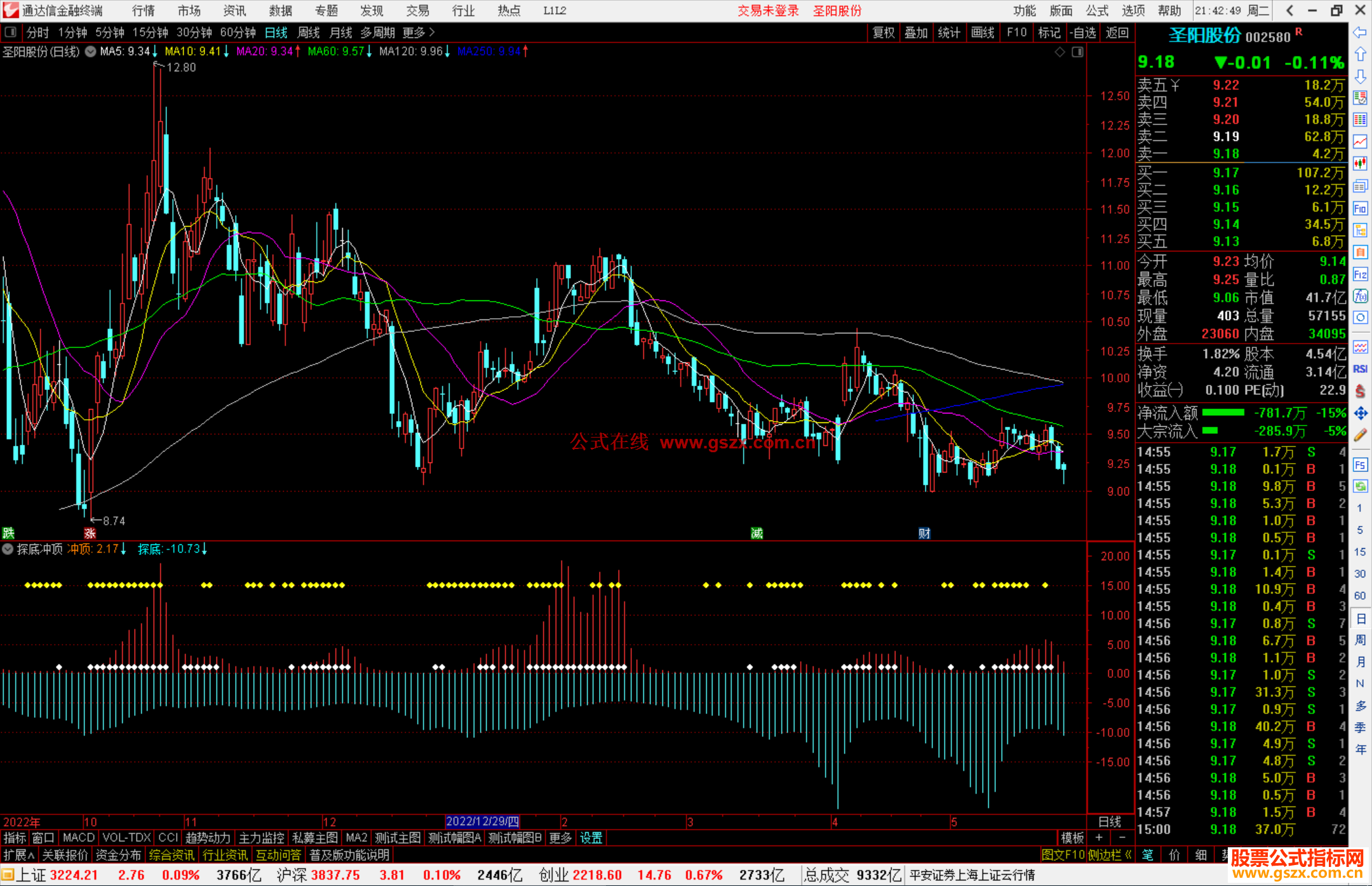Screen dimensions: 1372x886
Task: Click the candlestick chart sidebar icon
Action: [x=1360, y=164]
